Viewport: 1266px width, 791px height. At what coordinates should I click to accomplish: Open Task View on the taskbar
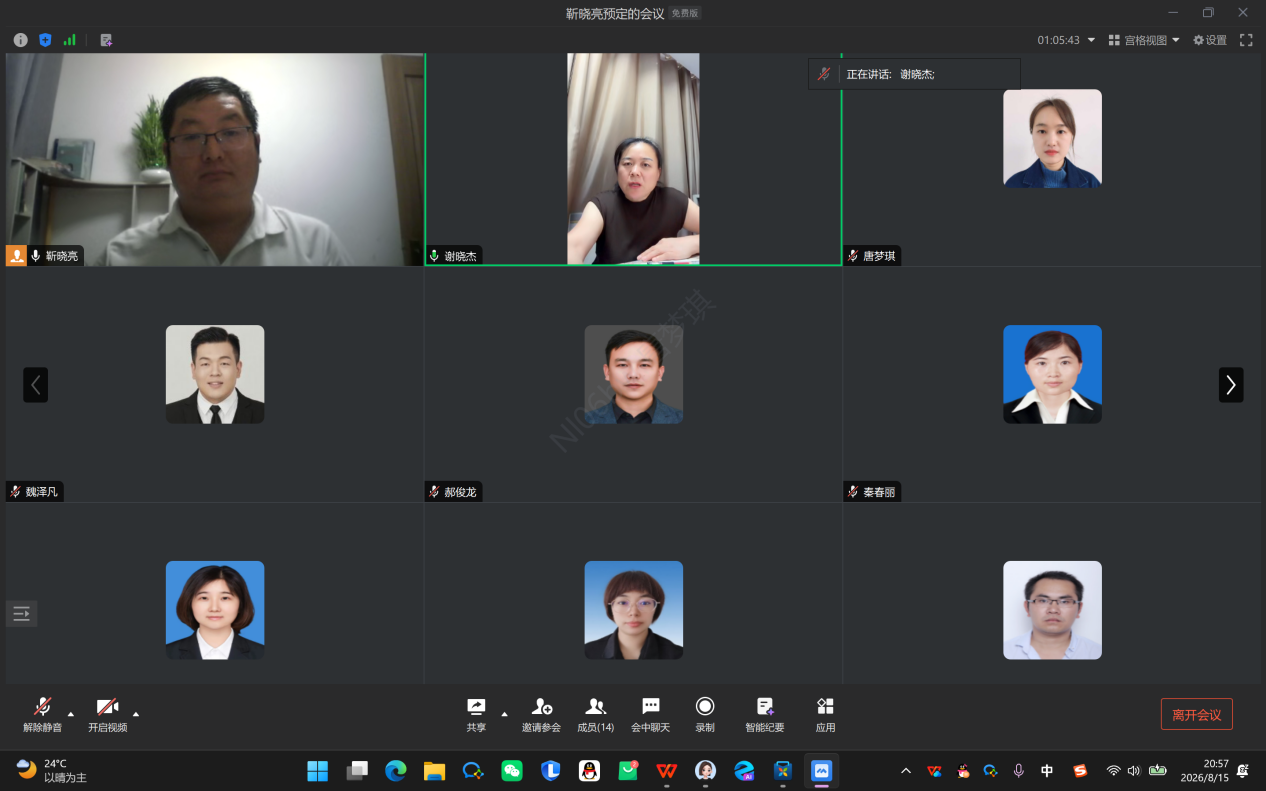[357, 770]
